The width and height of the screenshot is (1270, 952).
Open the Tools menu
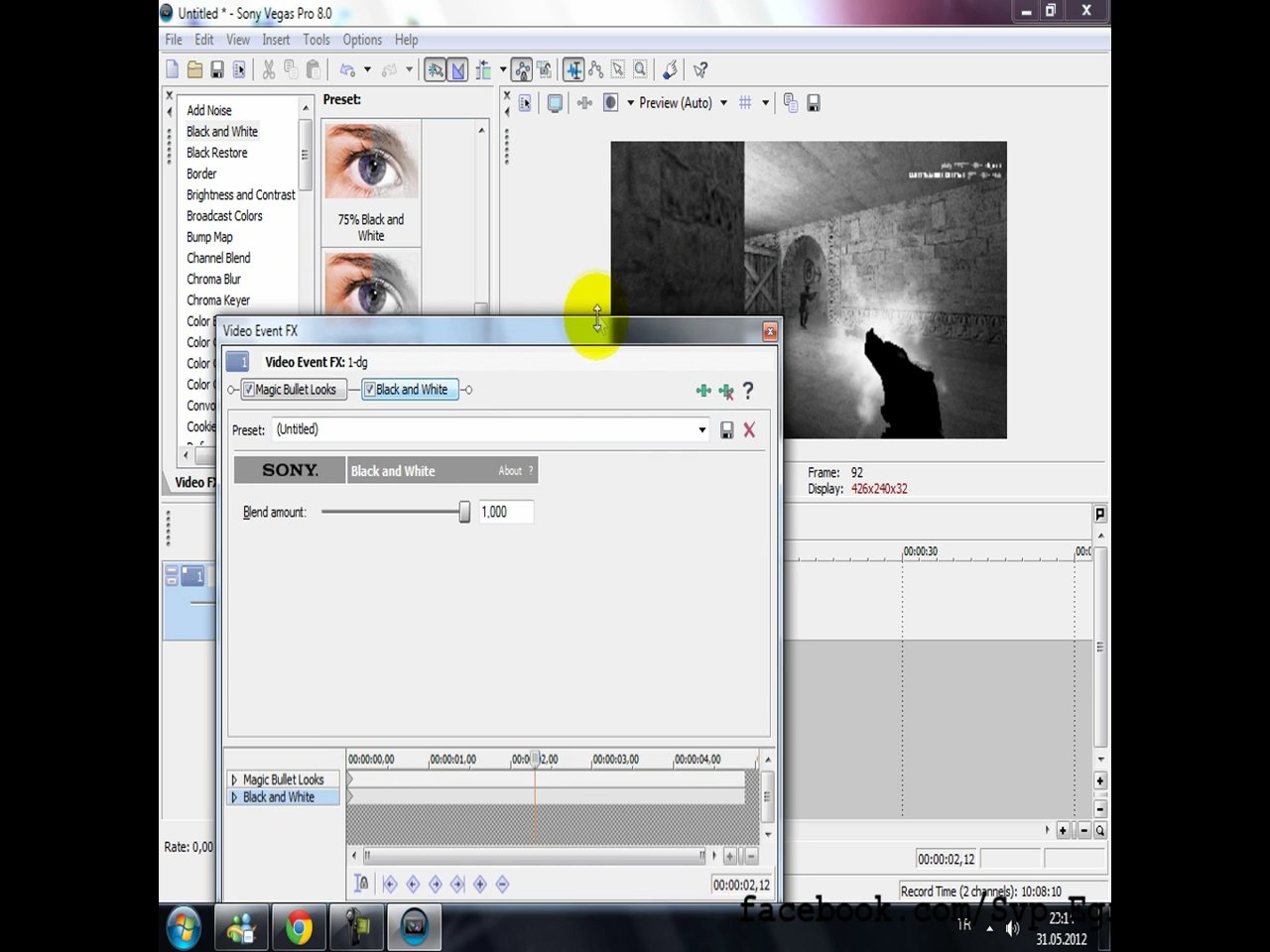(317, 40)
